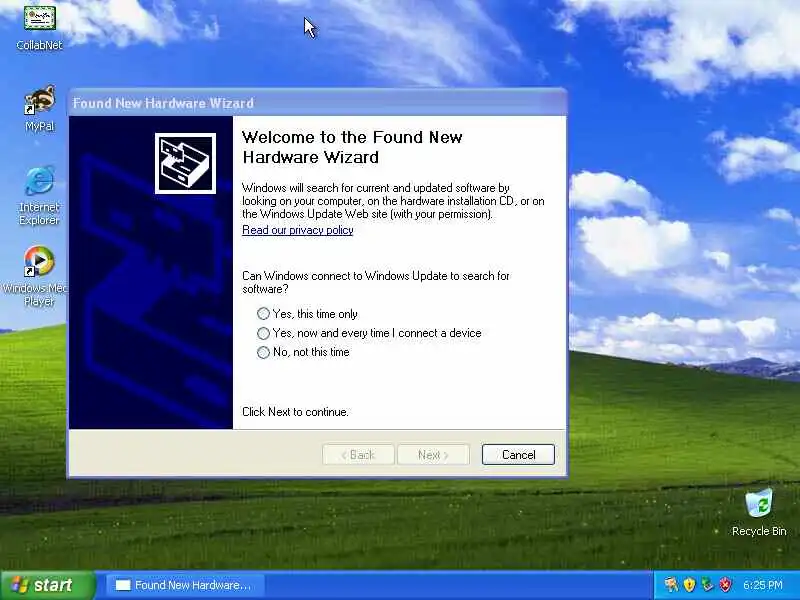Select 'Yes, now and every time' option
Viewport: 800px width, 600px height.
coord(369,333)
